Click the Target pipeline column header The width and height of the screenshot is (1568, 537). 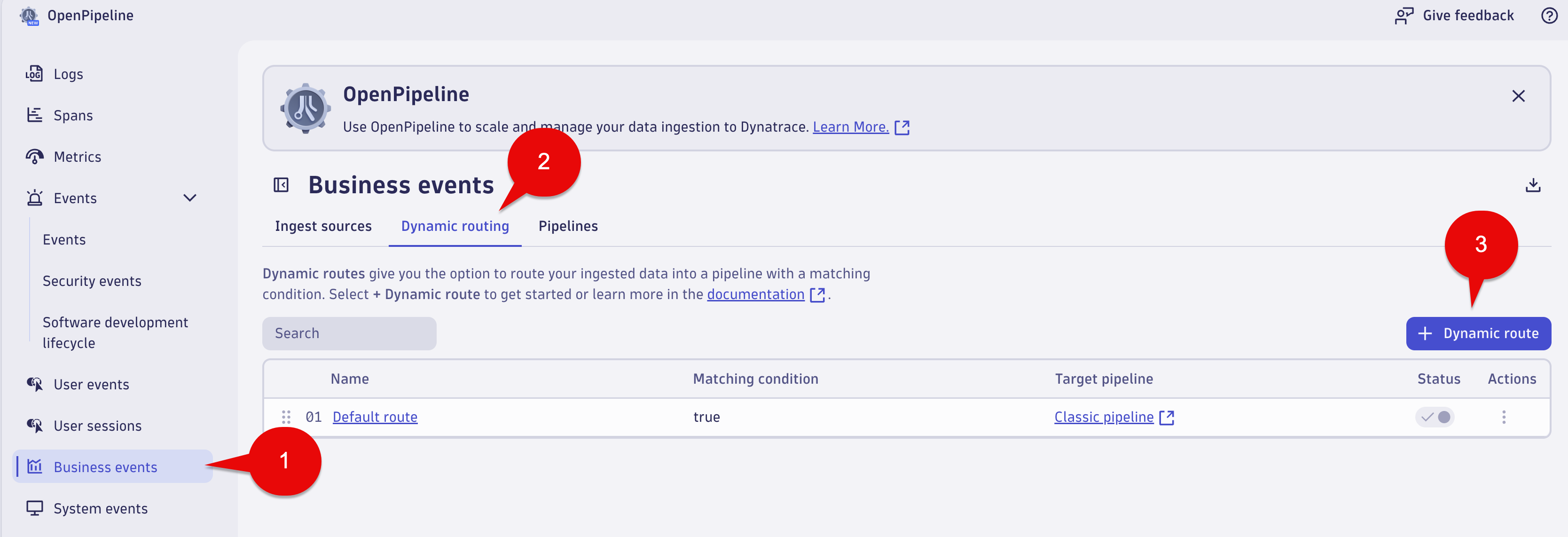(x=1104, y=379)
